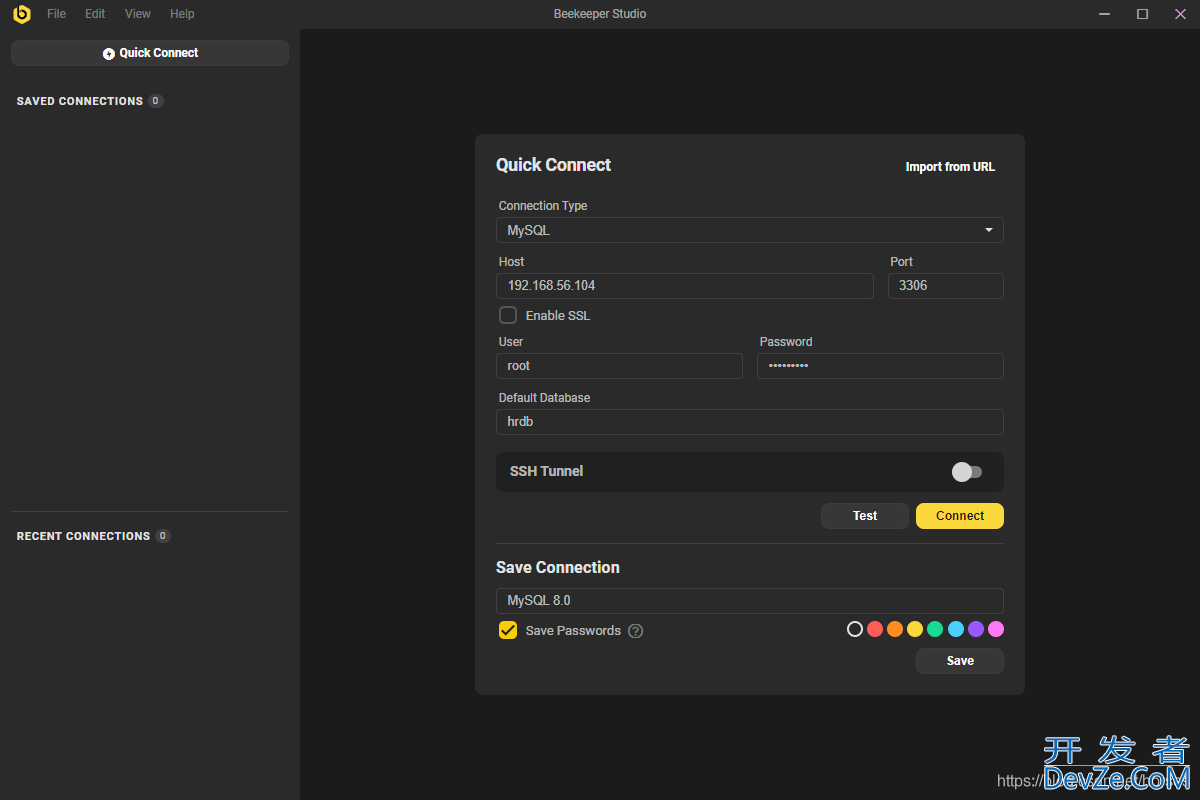
Task: Select the yellow color swatch
Action: [x=915, y=629]
